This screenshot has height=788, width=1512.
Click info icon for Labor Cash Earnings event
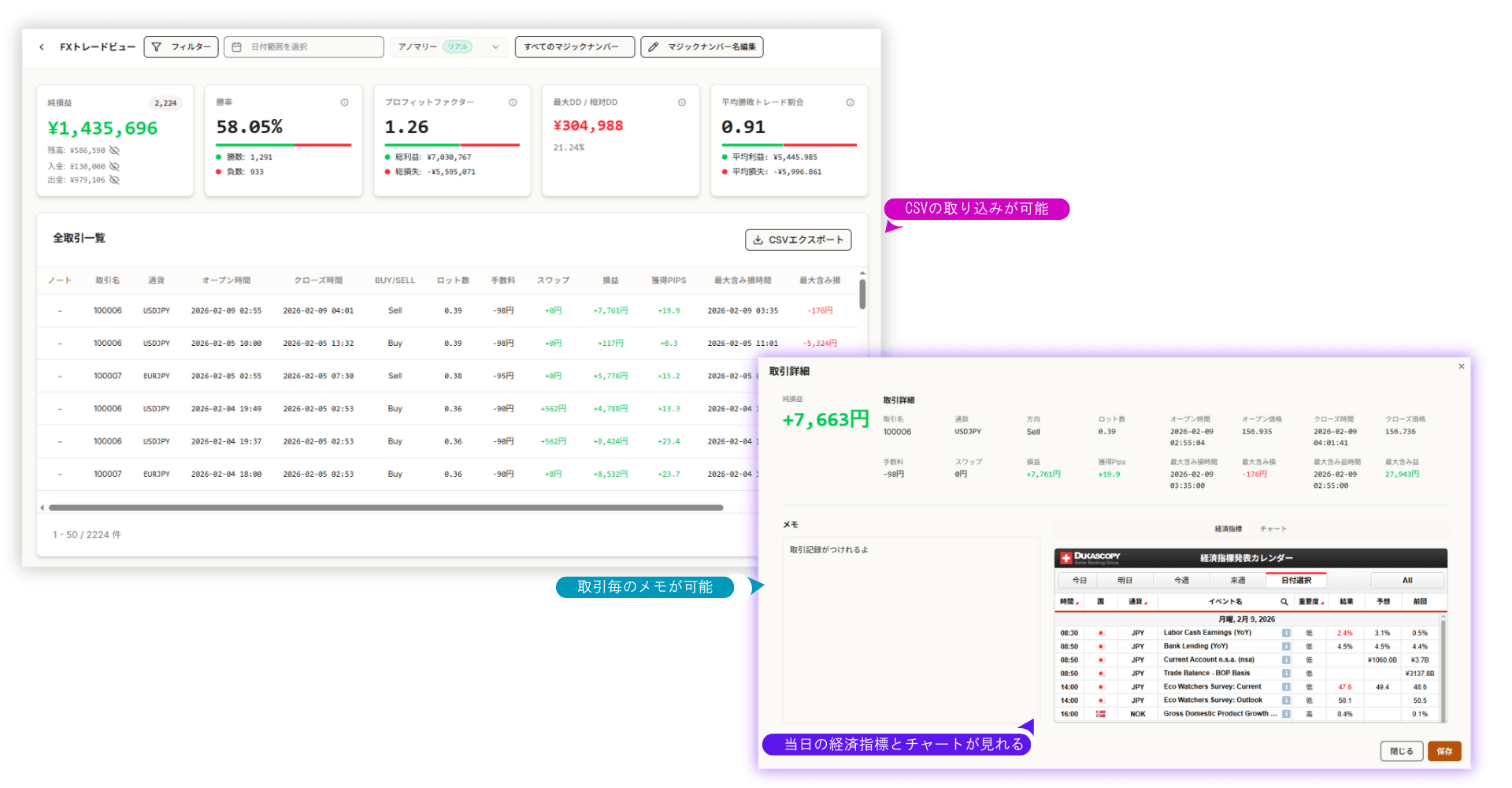coord(1285,633)
